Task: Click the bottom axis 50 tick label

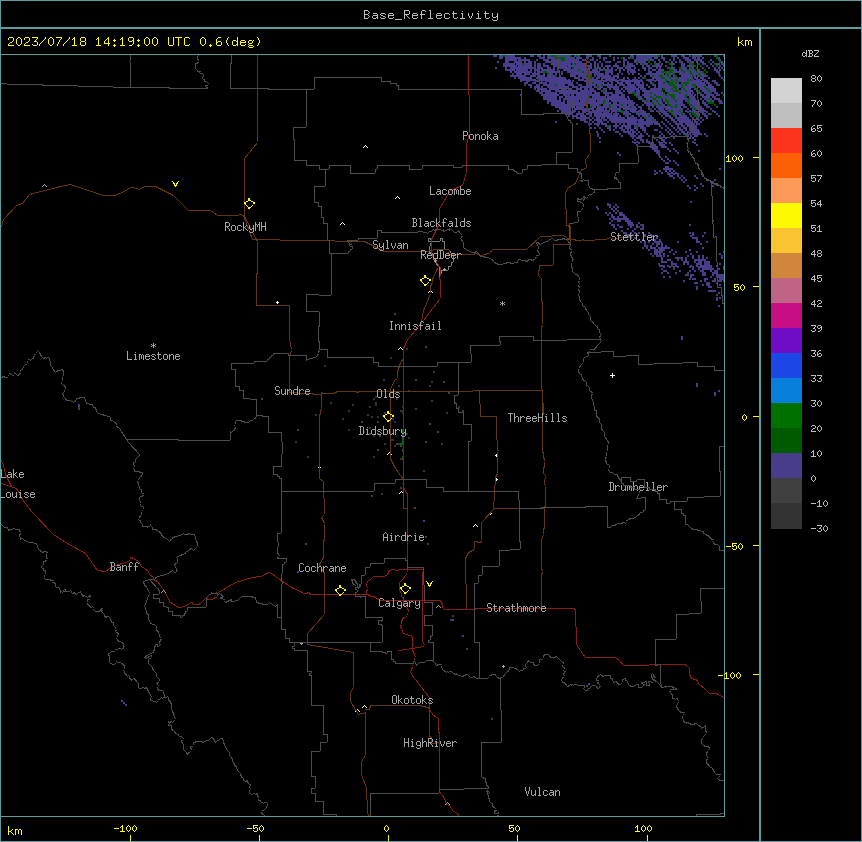Action: [x=514, y=828]
